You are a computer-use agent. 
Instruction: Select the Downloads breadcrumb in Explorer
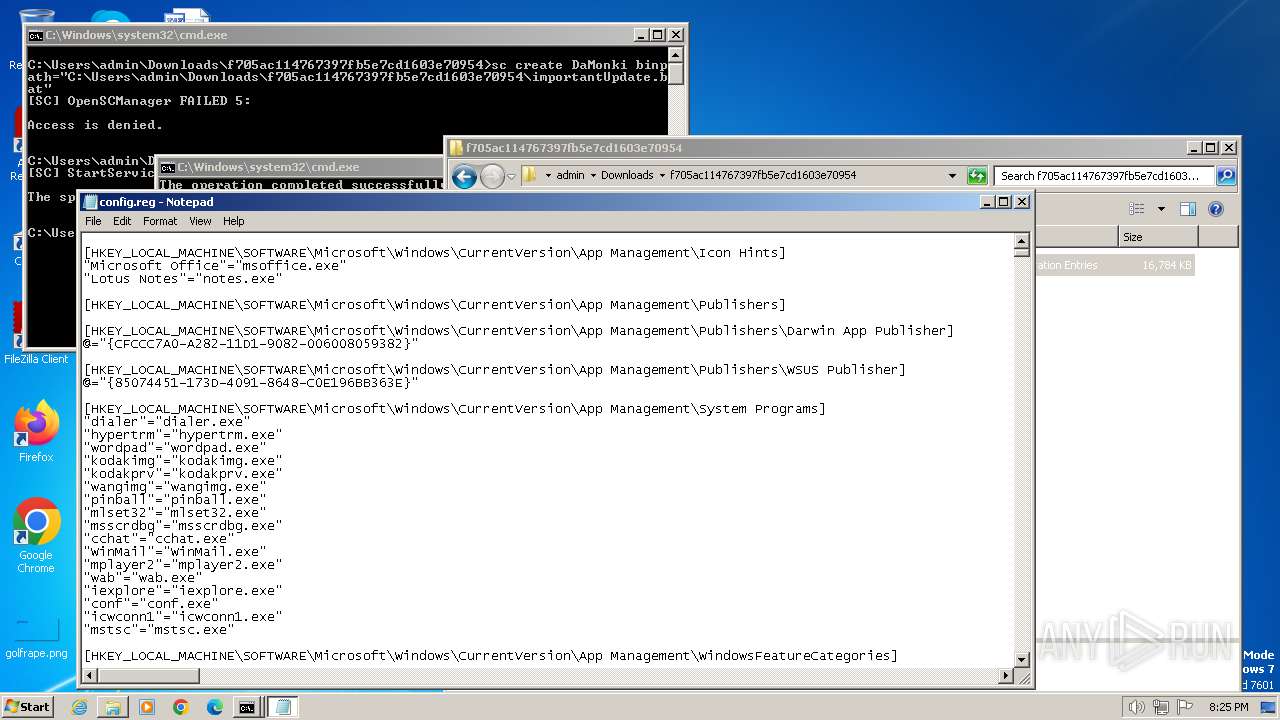pyautogui.click(x=627, y=175)
